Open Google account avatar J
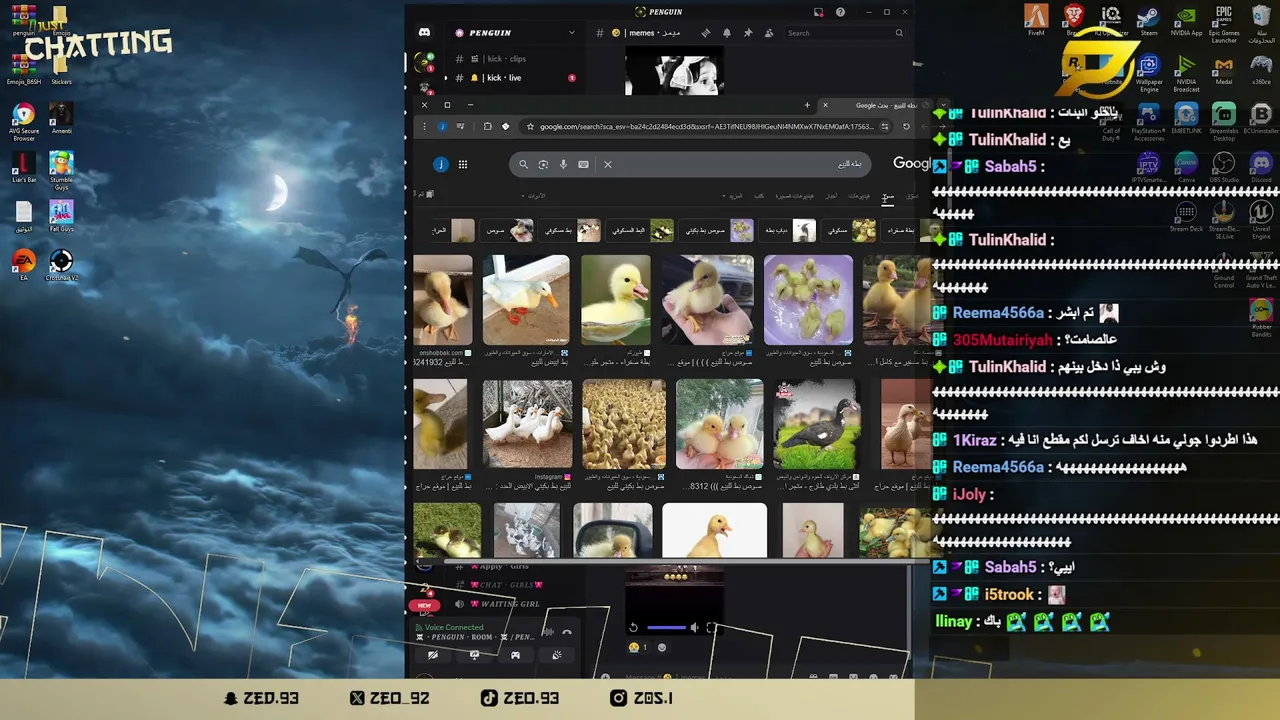Viewport: 1280px width, 720px height. coord(441,165)
